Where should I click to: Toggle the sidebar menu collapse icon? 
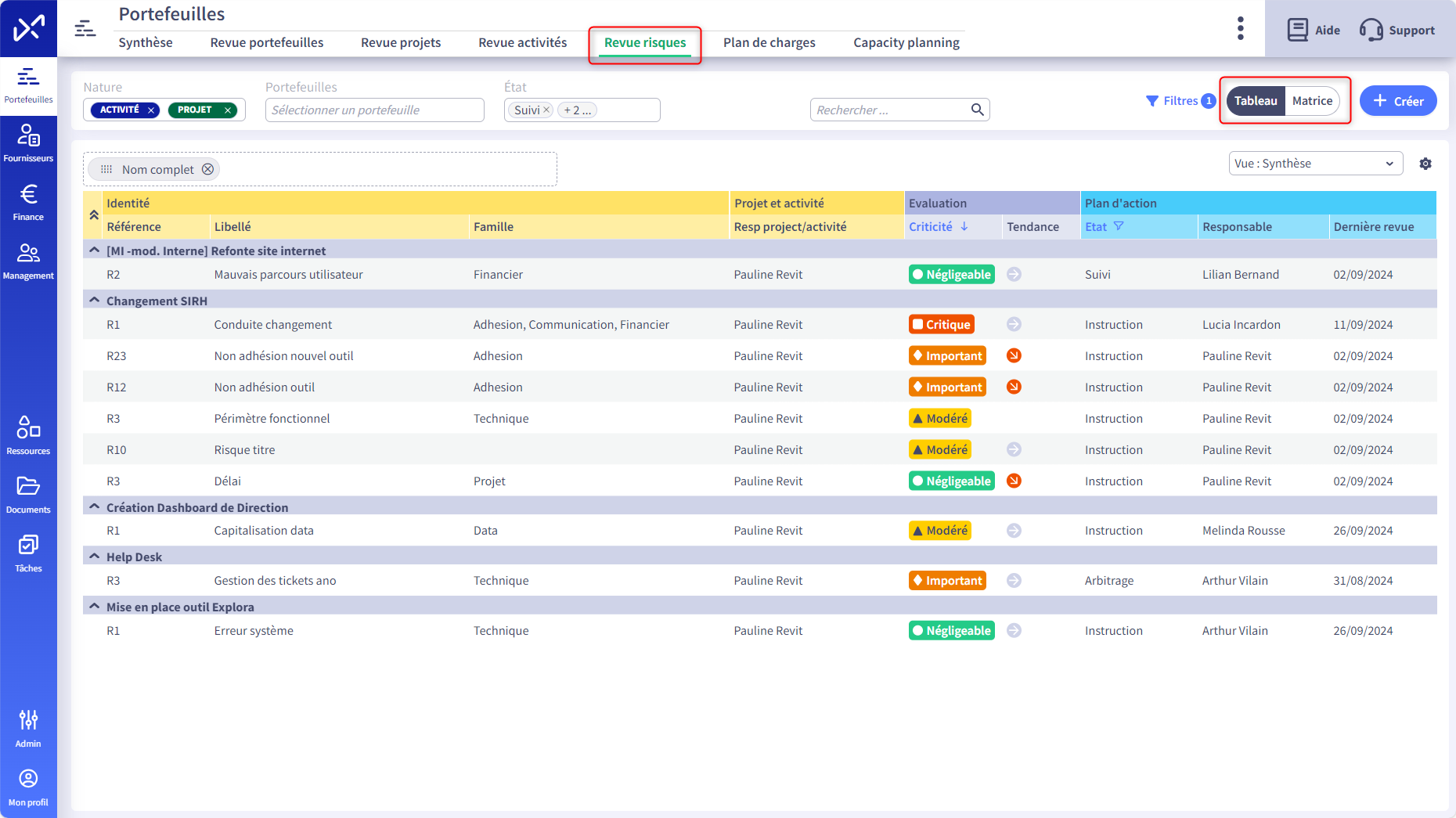[x=85, y=29]
